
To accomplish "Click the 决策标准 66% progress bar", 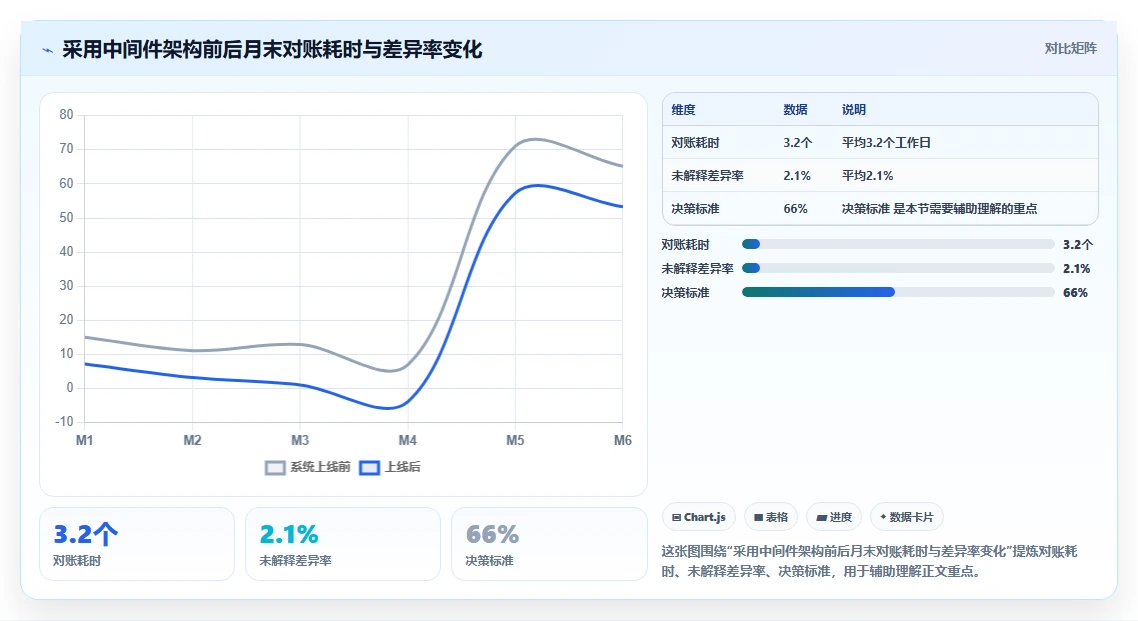I will tap(898, 292).
